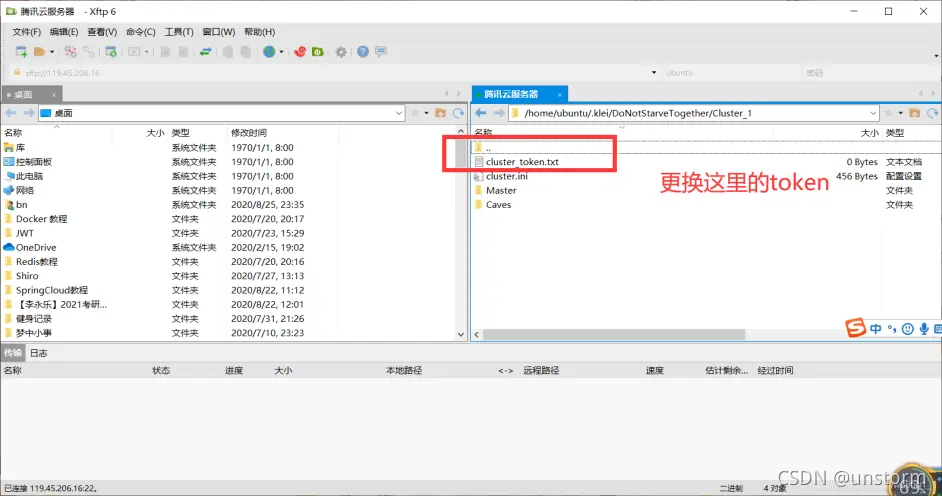Close the 腾讯云服务器 remote tab
Image resolution: width=942 pixels, height=496 pixels.
click(559, 95)
